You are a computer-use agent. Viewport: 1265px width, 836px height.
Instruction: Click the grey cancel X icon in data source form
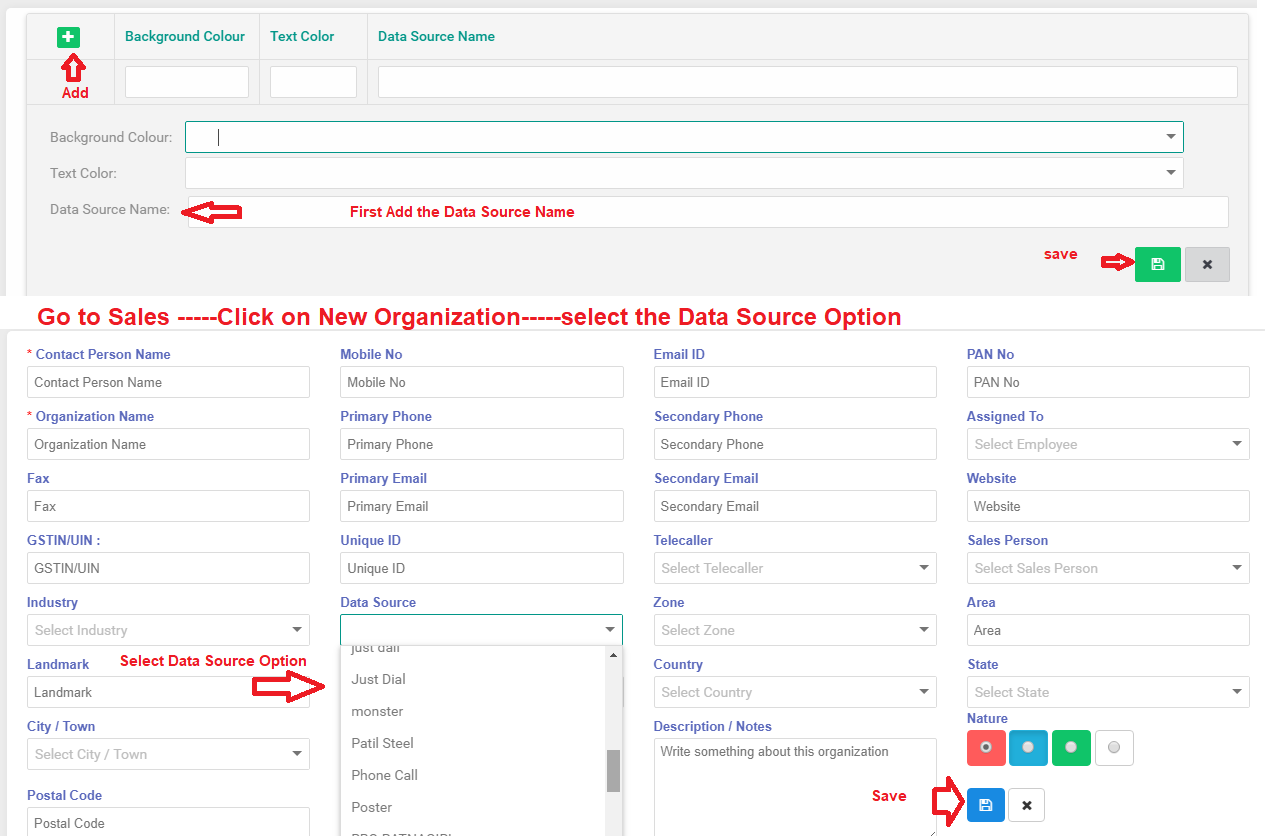[1207, 264]
